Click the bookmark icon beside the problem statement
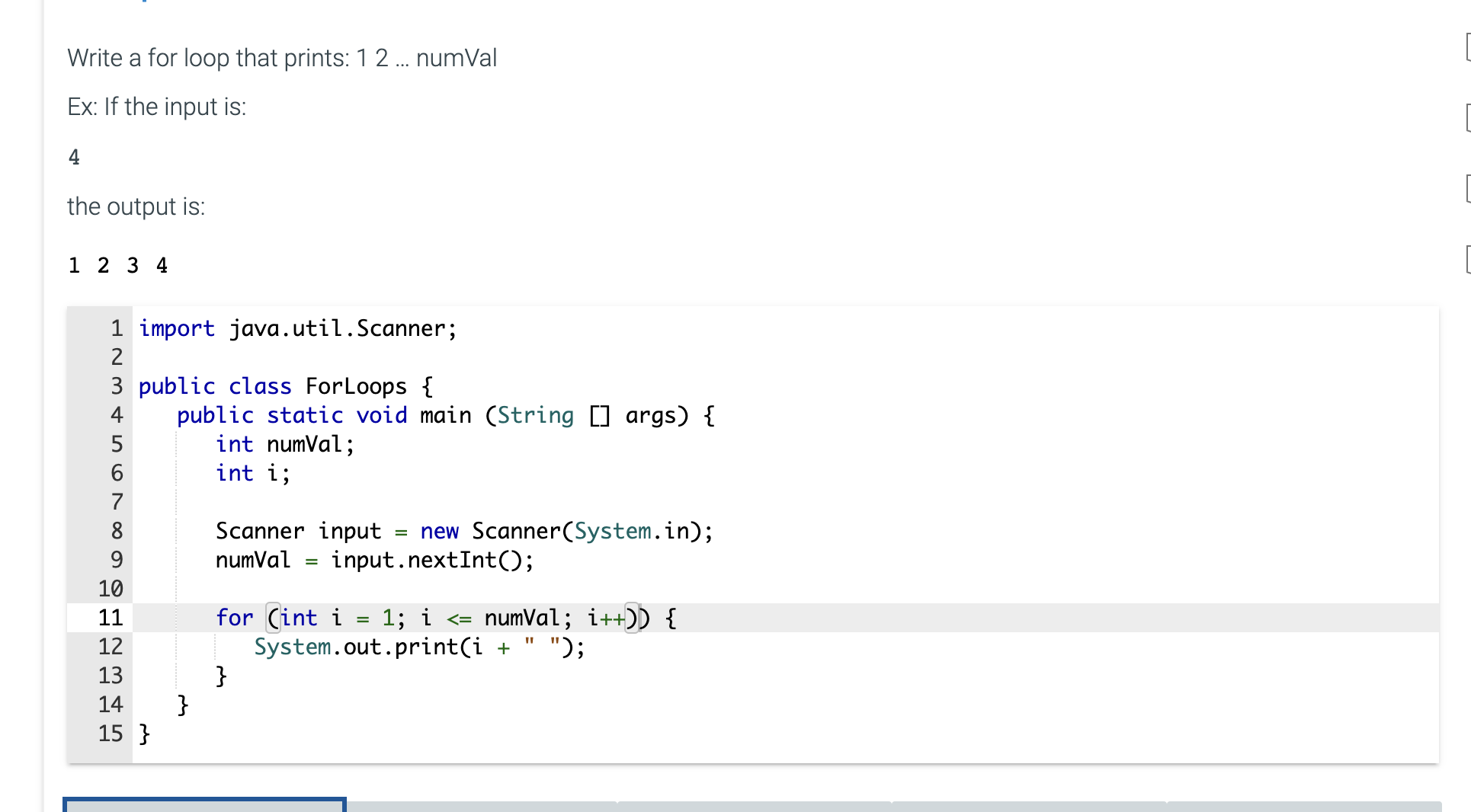 [x=1466, y=47]
